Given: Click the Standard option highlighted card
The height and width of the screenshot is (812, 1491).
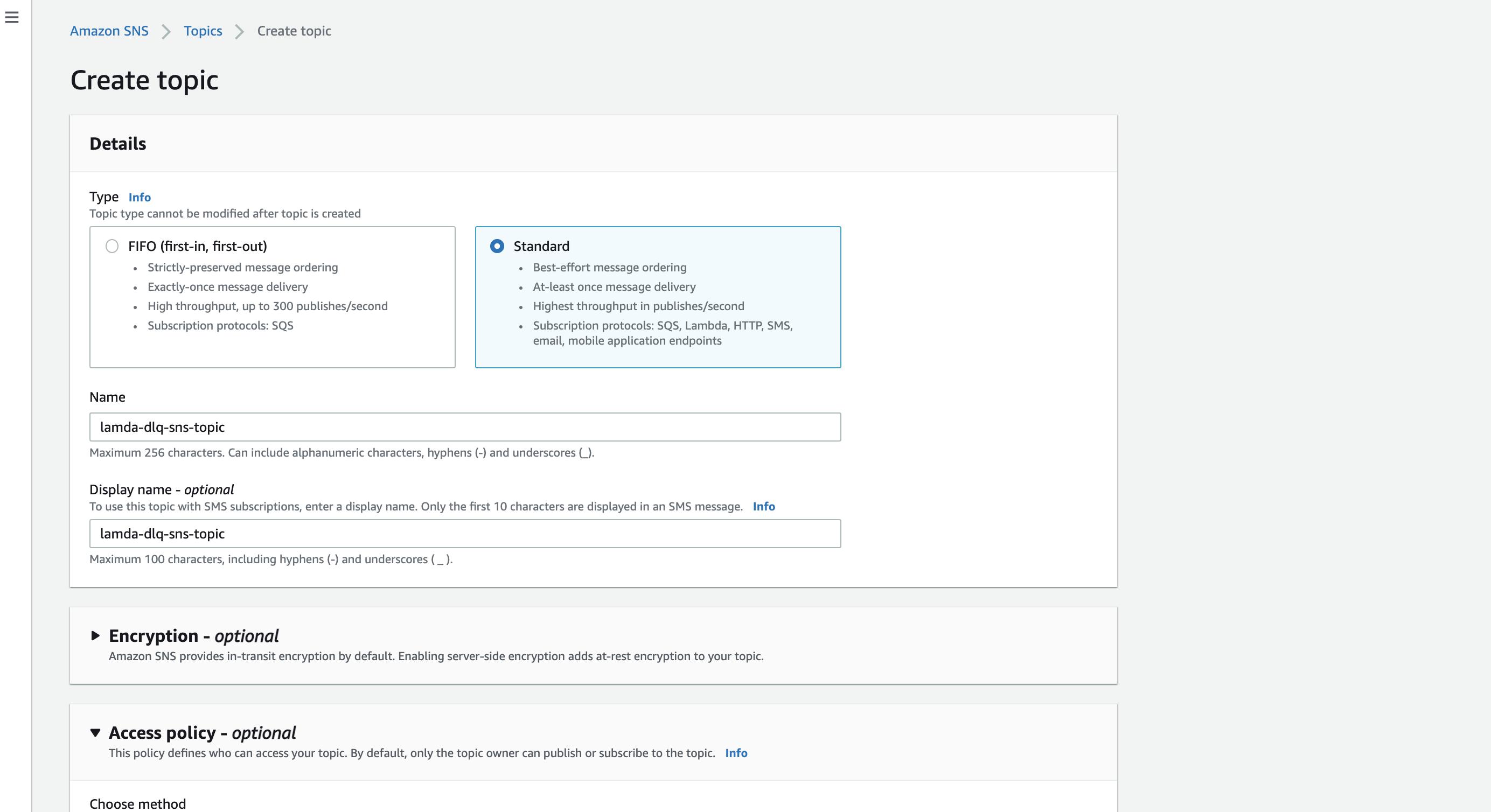Looking at the screenshot, I should tap(658, 297).
